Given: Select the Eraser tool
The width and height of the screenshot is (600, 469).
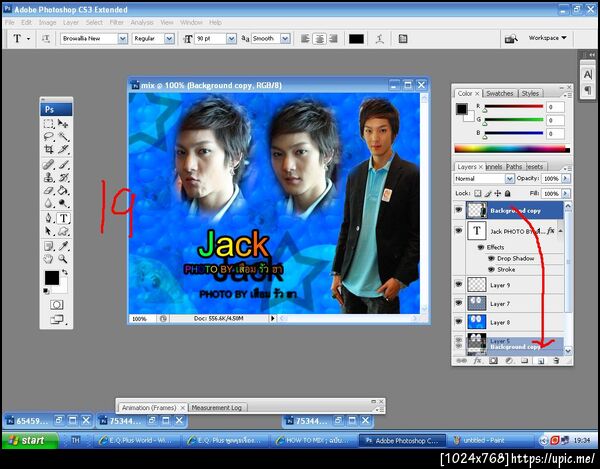Looking at the screenshot, I should (49, 190).
